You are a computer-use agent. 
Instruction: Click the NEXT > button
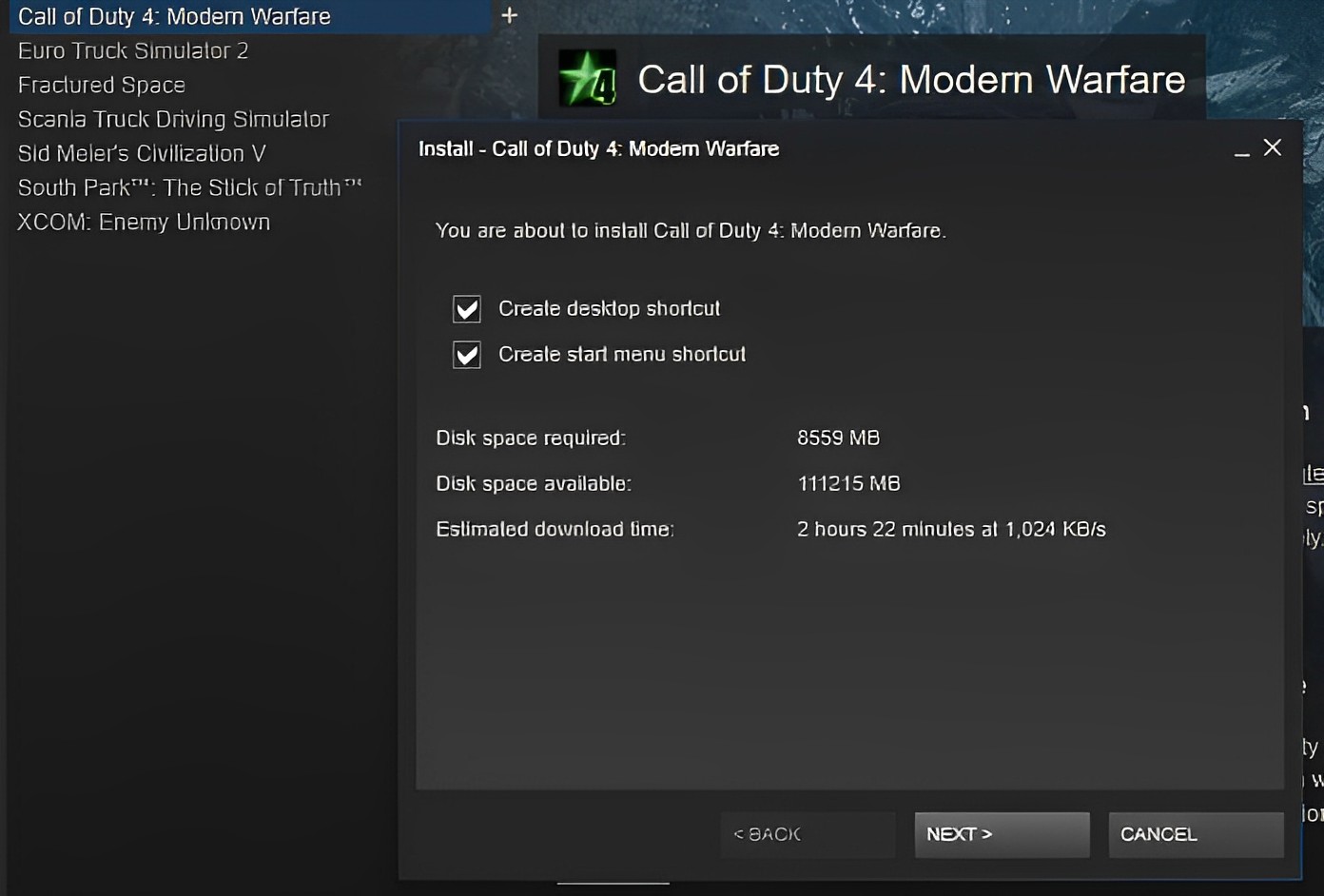1002,834
